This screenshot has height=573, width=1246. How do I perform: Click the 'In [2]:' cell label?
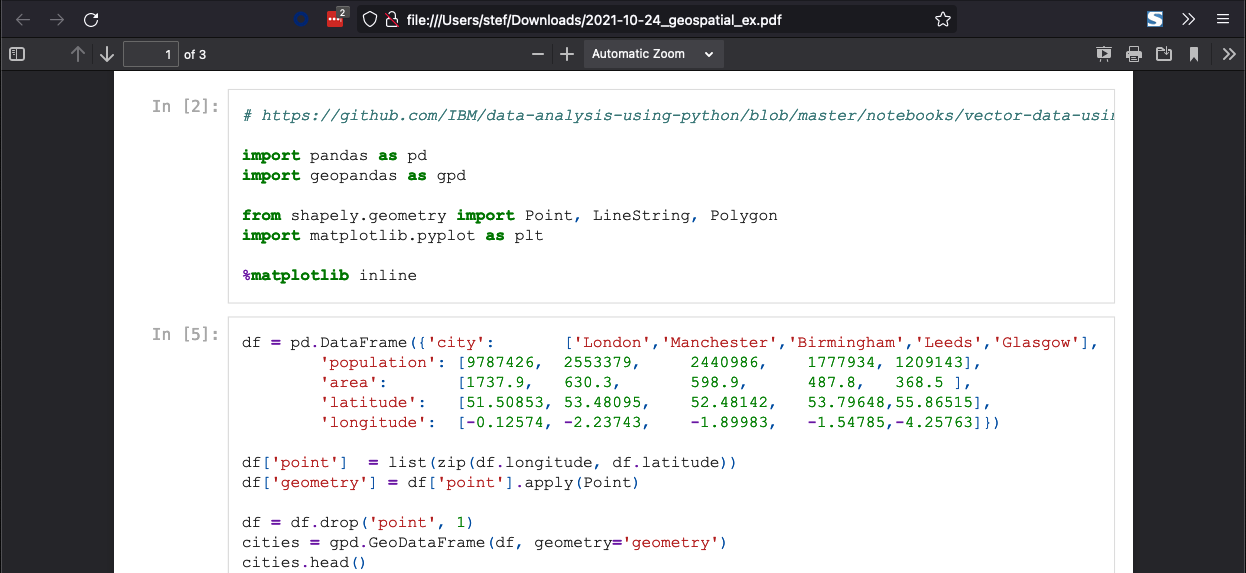click(x=186, y=106)
